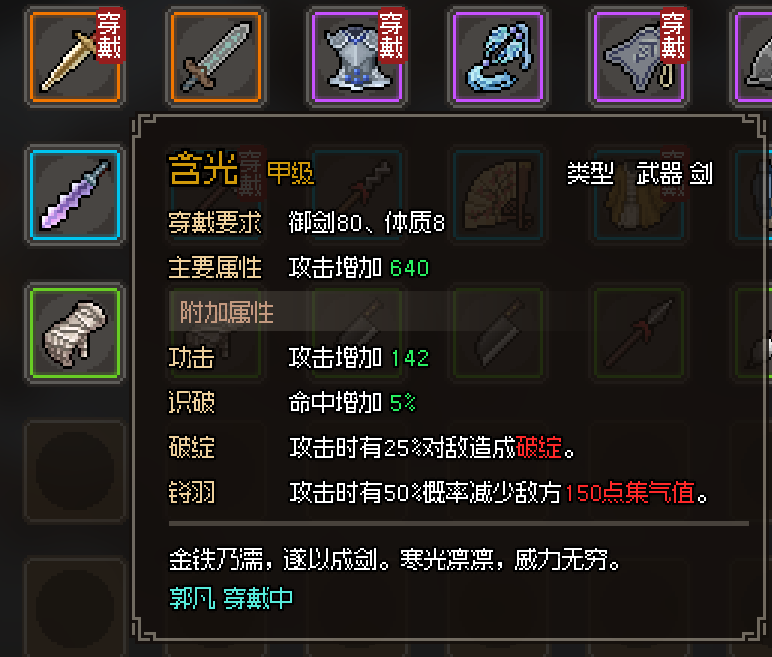Image resolution: width=772 pixels, height=657 pixels.
Task: Click the equipped gray talisman pouch
Action: (x=639, y=57)
